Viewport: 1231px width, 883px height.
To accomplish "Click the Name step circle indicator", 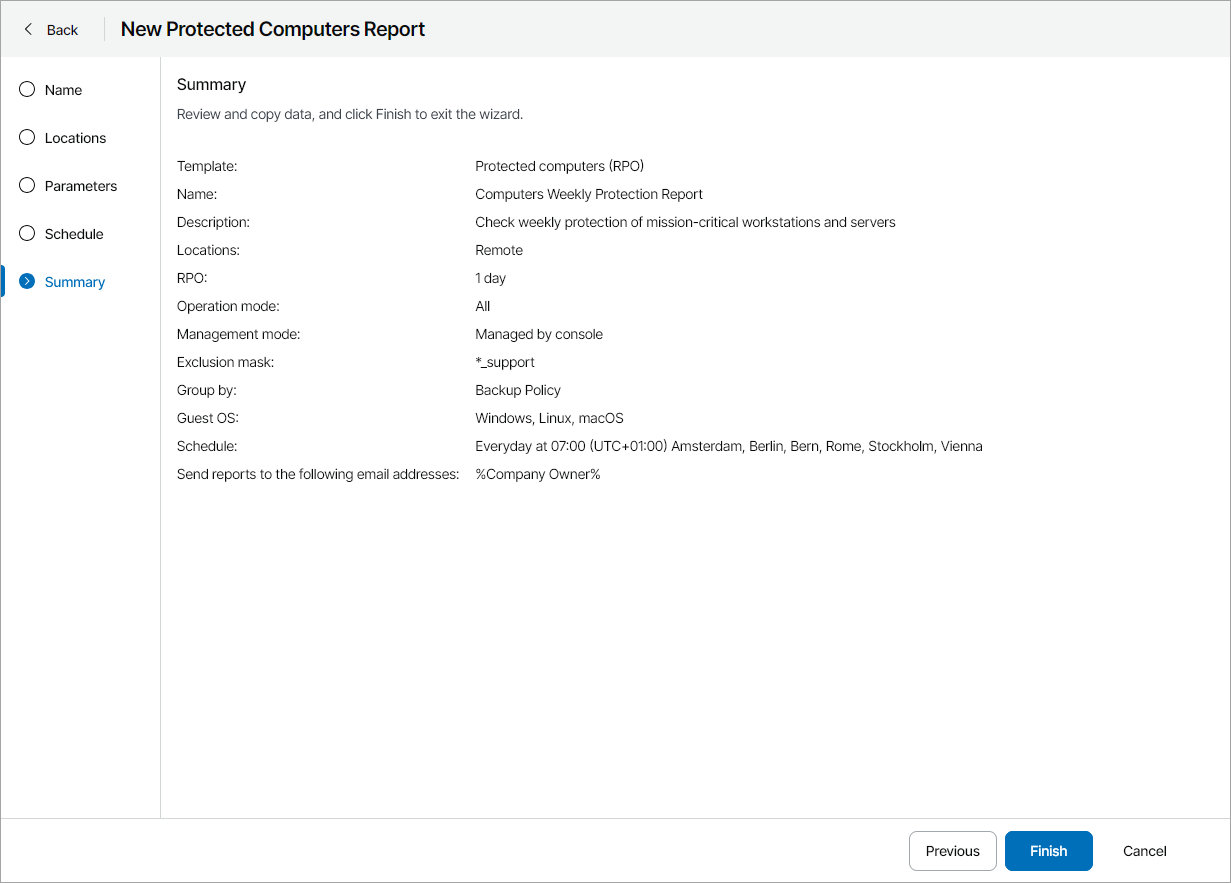I will click(x=27, y=90).
